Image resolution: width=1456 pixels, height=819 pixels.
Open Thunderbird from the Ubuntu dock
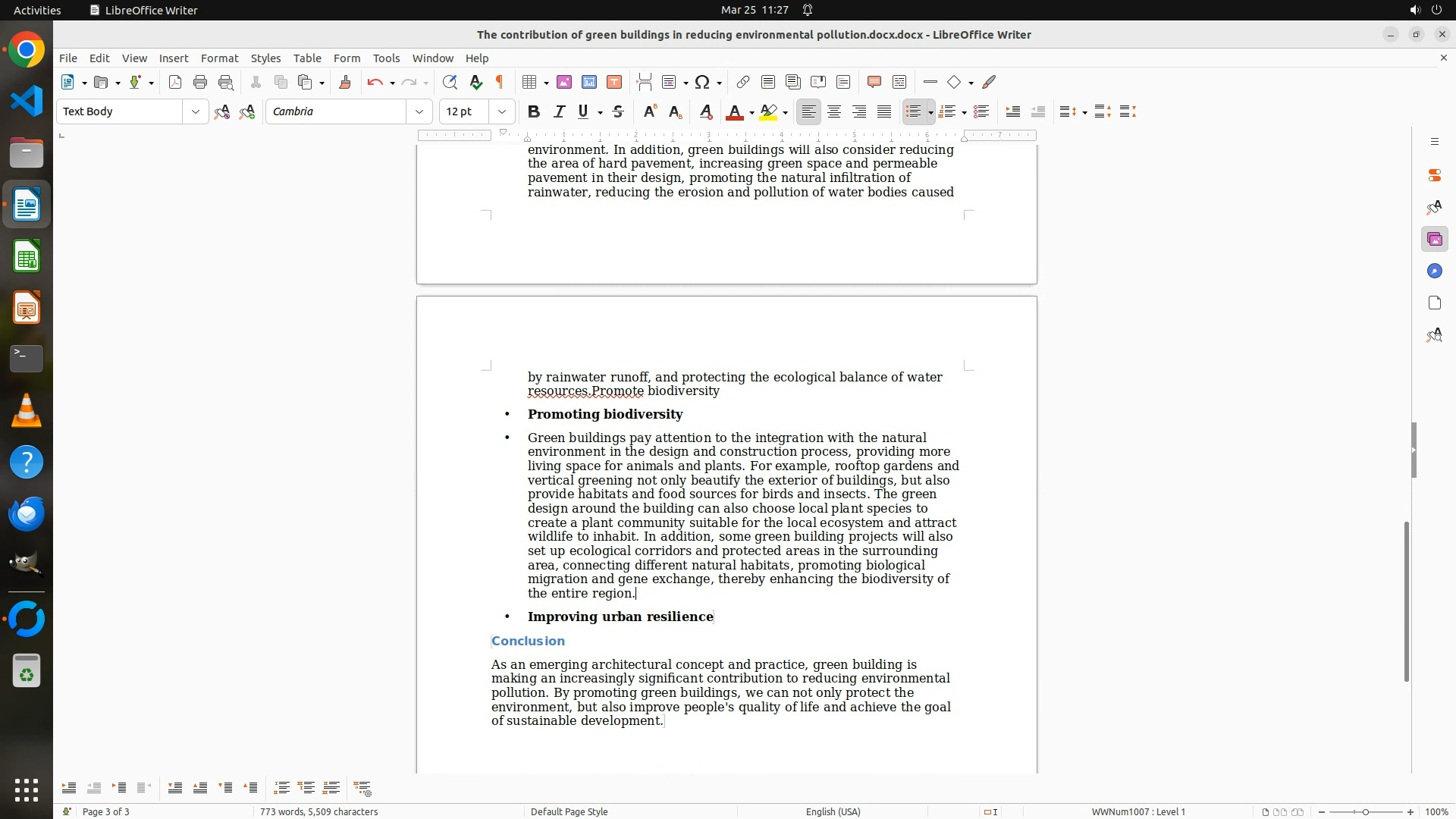pos(27,514)
